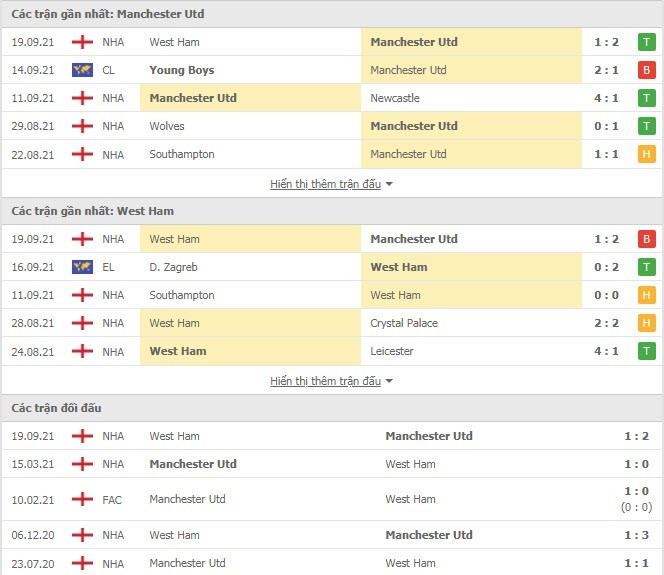Click orange H badge on Crystal Palace match
This screenshot has width=664, height=575.
[x=646, y=323]
